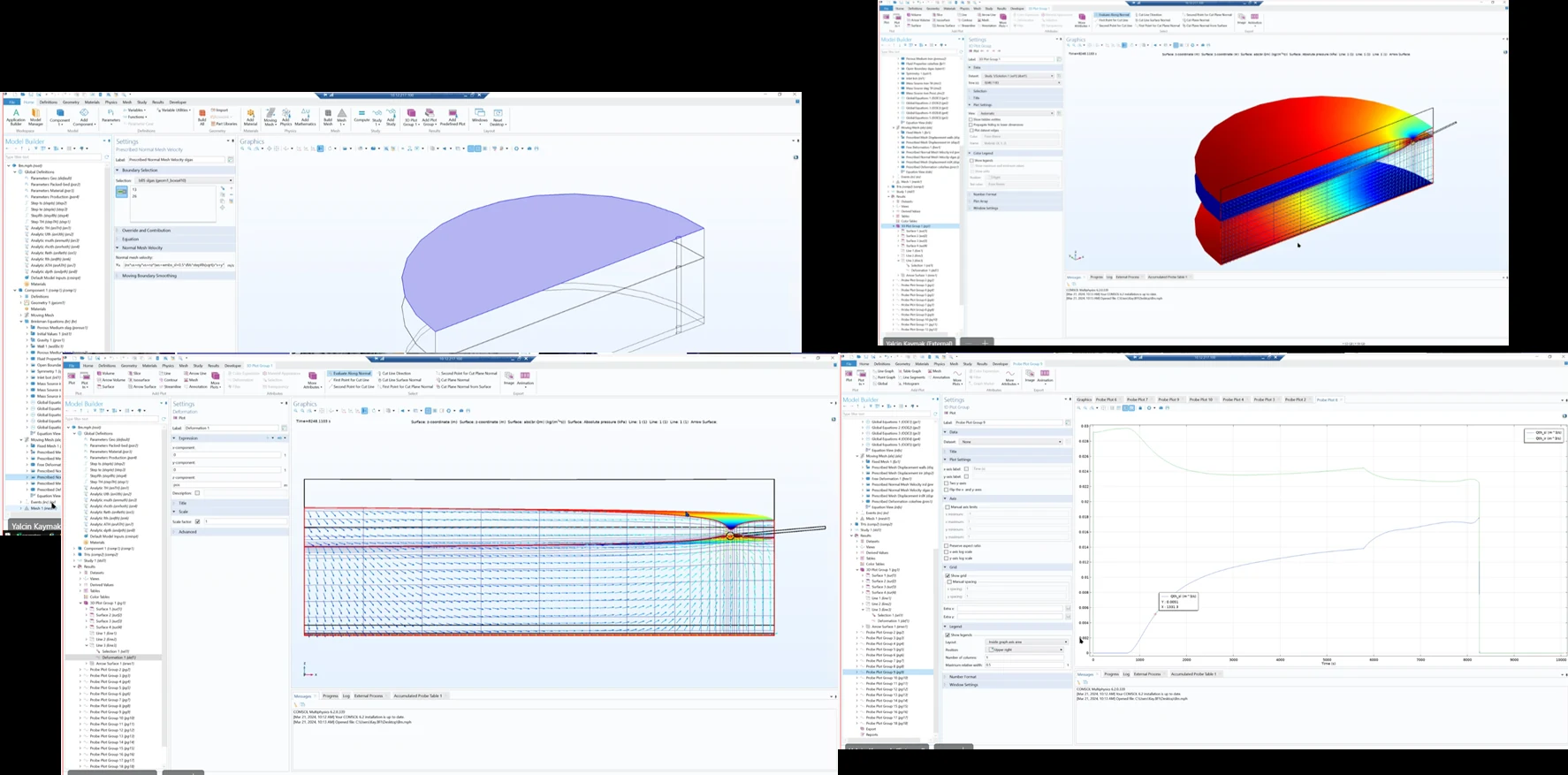This screenshot has height=775, width=1568.
Task: Click the Image icon in the Probe Plot ribbon
Action: coord(1030,376)
